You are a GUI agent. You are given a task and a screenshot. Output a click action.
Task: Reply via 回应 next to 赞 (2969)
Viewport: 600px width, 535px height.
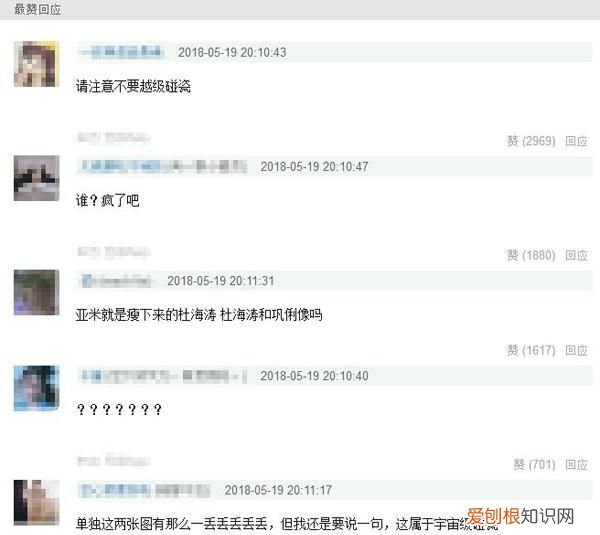(x=576, y=141)
